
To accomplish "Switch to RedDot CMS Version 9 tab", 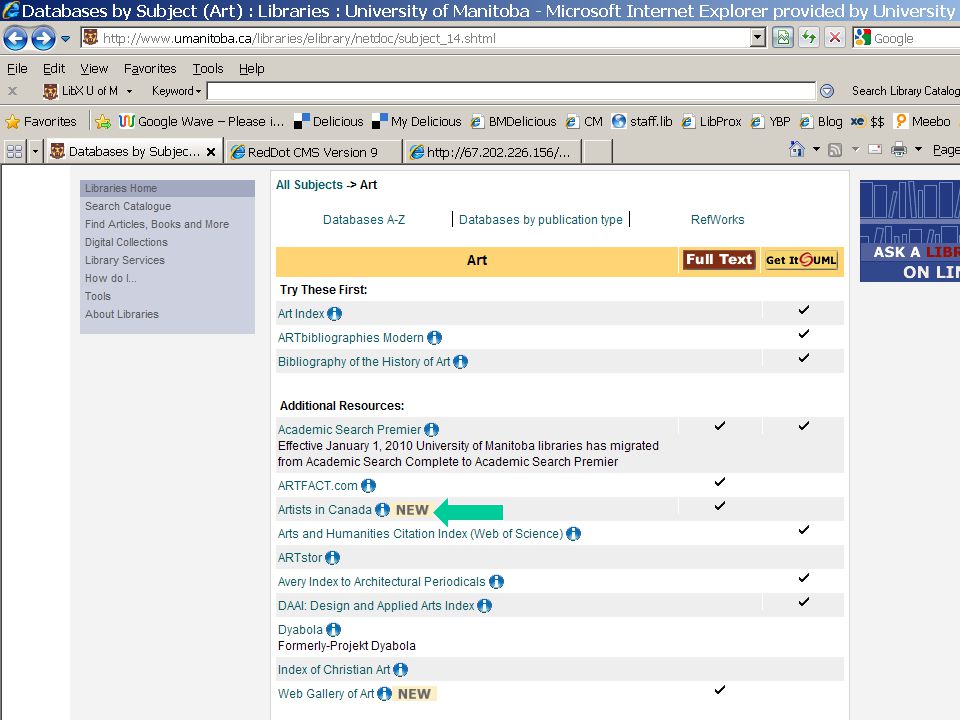I will tap(312, 152).
